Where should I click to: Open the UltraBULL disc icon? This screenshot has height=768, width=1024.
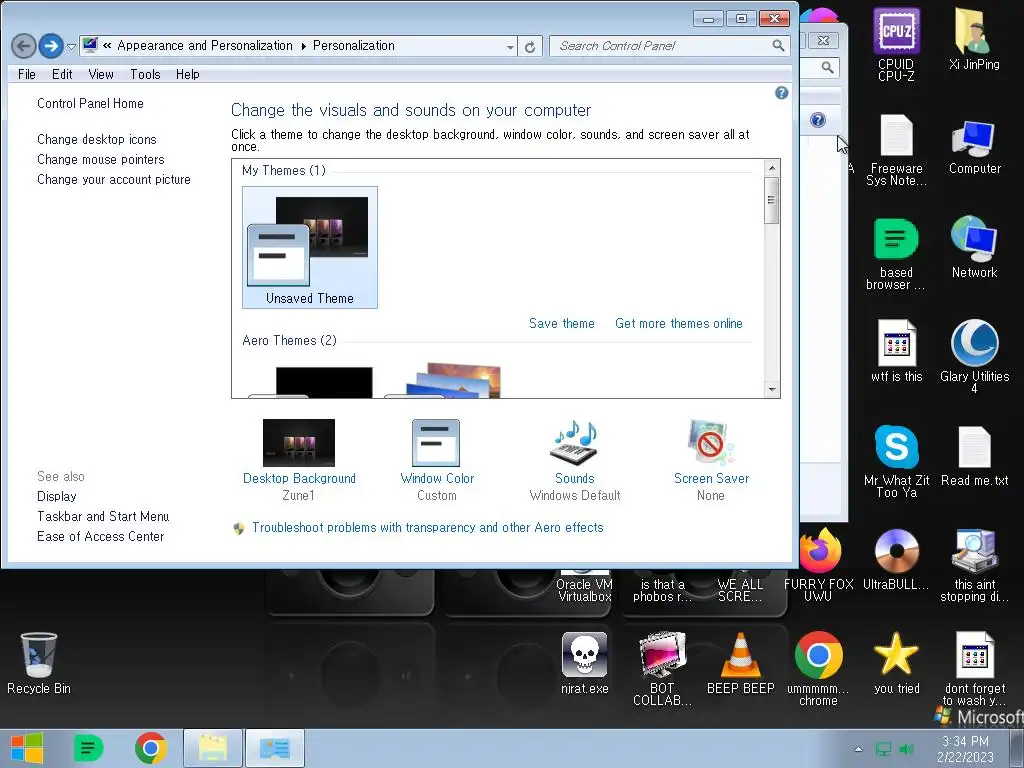click(896, 559)
